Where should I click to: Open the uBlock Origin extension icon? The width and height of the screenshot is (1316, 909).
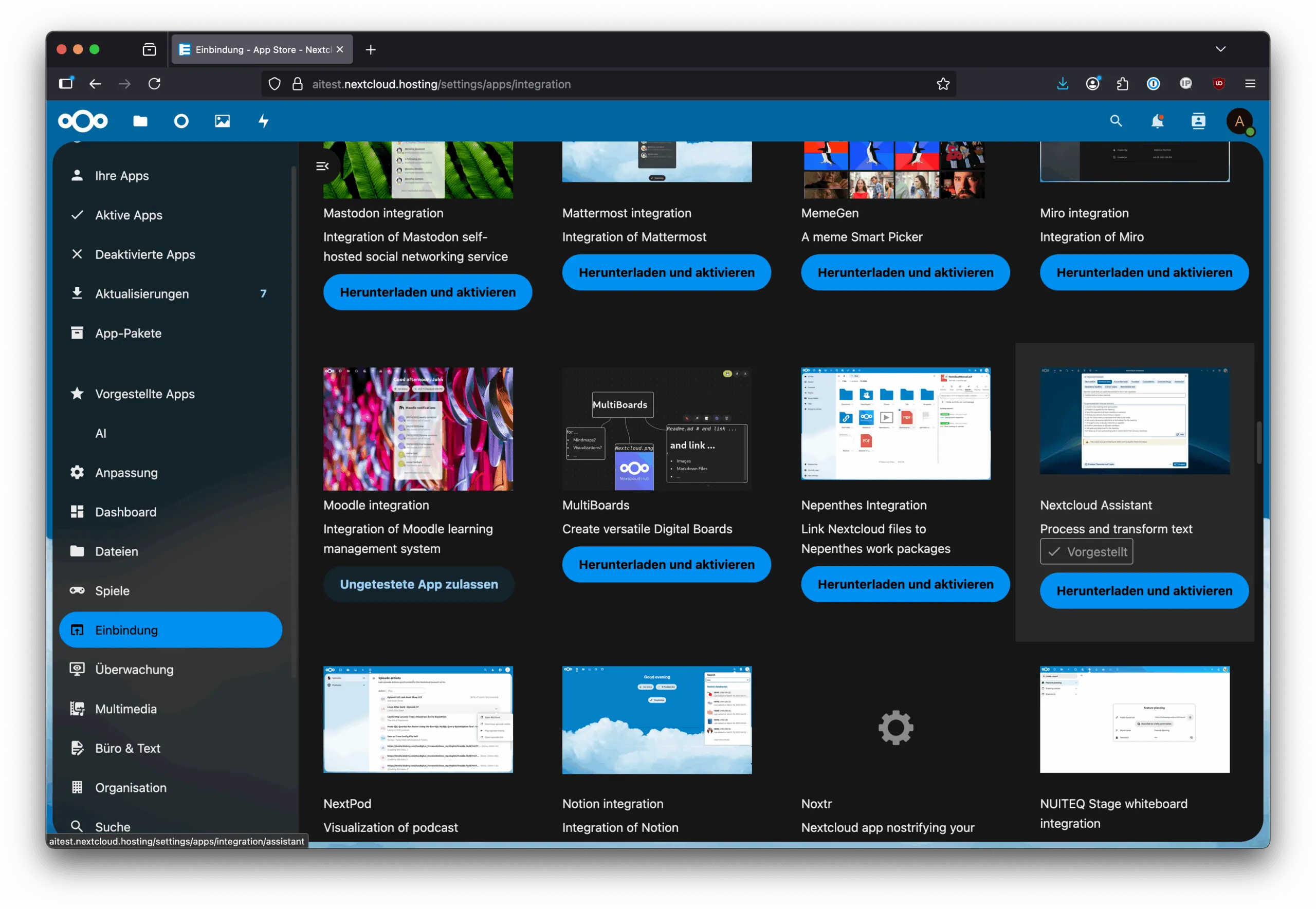point(1218,84)
